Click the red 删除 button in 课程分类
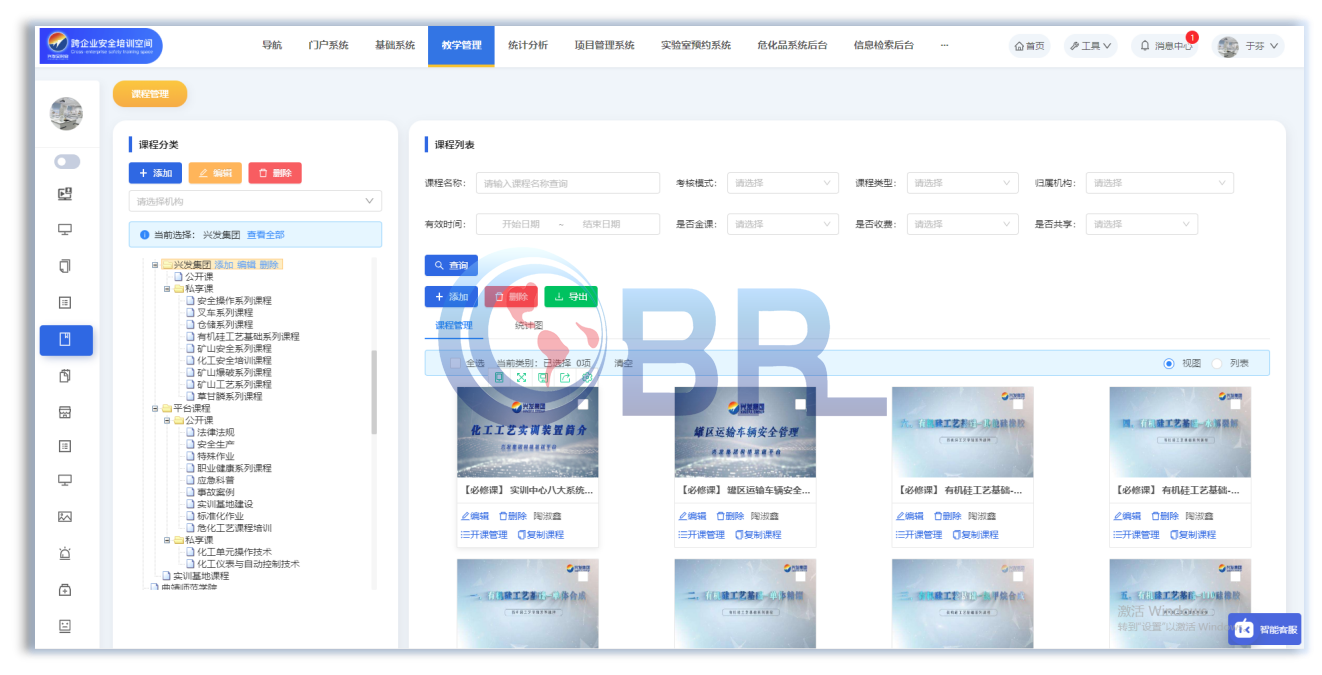The width and height of the screenshot is (1322, 675). 275,173
